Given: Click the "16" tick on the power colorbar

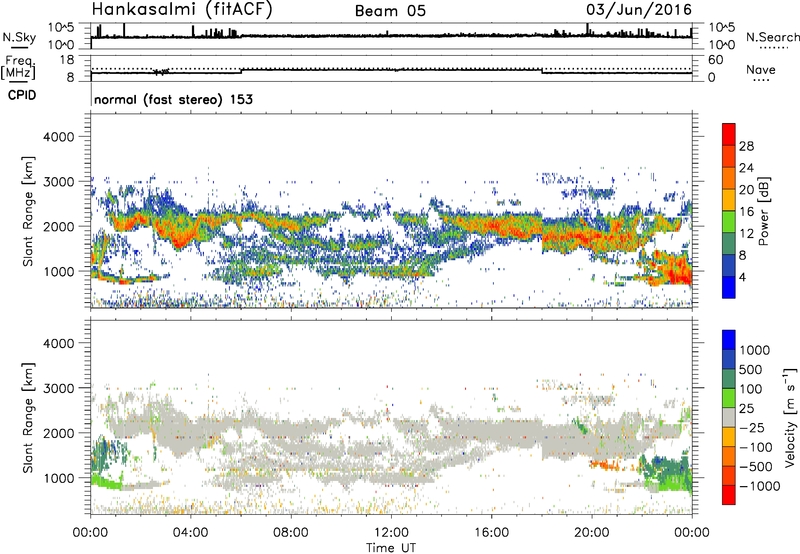Looking at the screenshot, I should point(746,212).
